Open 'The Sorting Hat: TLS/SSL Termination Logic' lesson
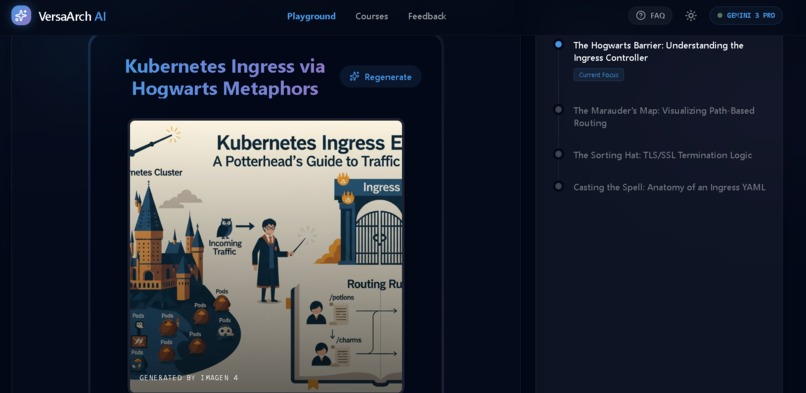This screenshot has height=393, width=806. (x=662, y=155)
